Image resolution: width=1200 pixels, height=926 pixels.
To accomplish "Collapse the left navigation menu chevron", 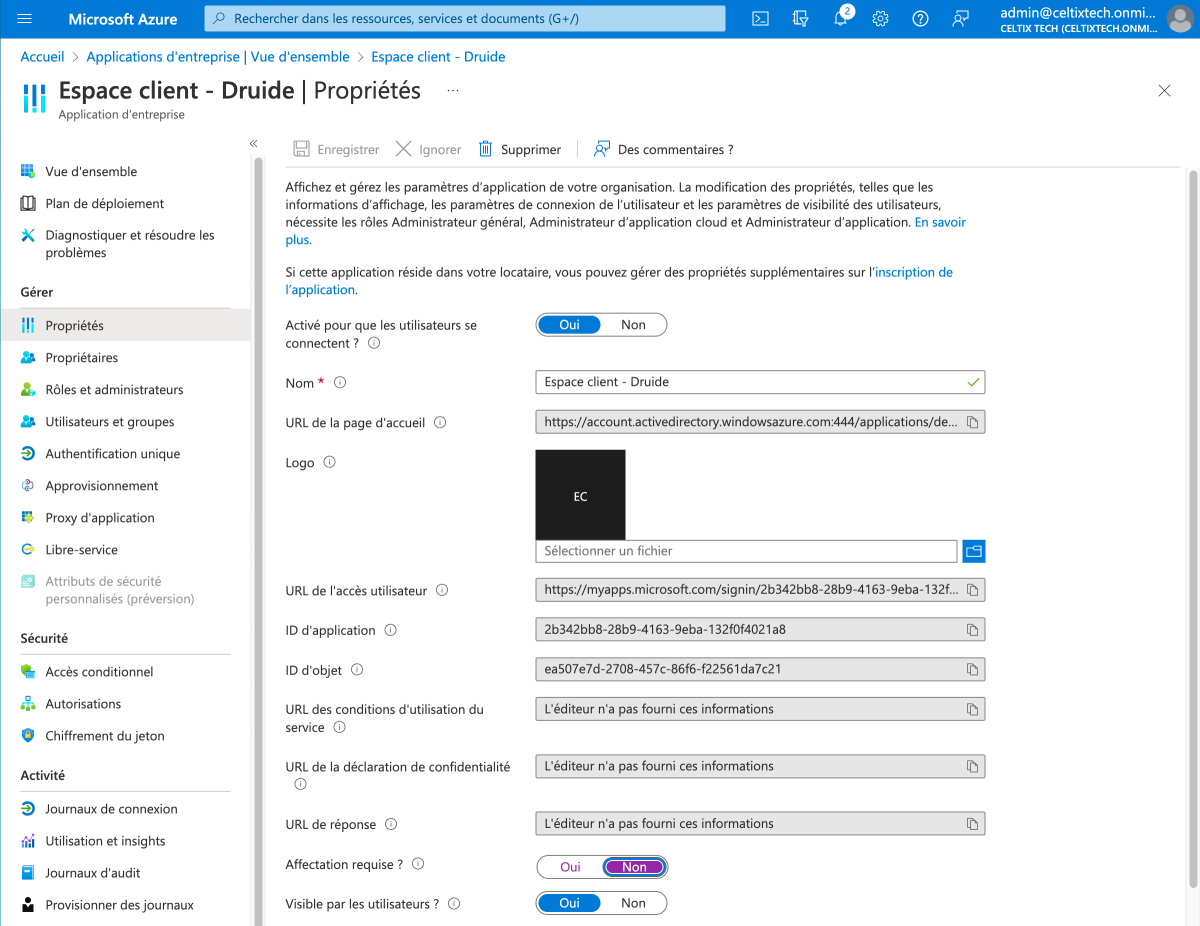I will tap(254, 144).
